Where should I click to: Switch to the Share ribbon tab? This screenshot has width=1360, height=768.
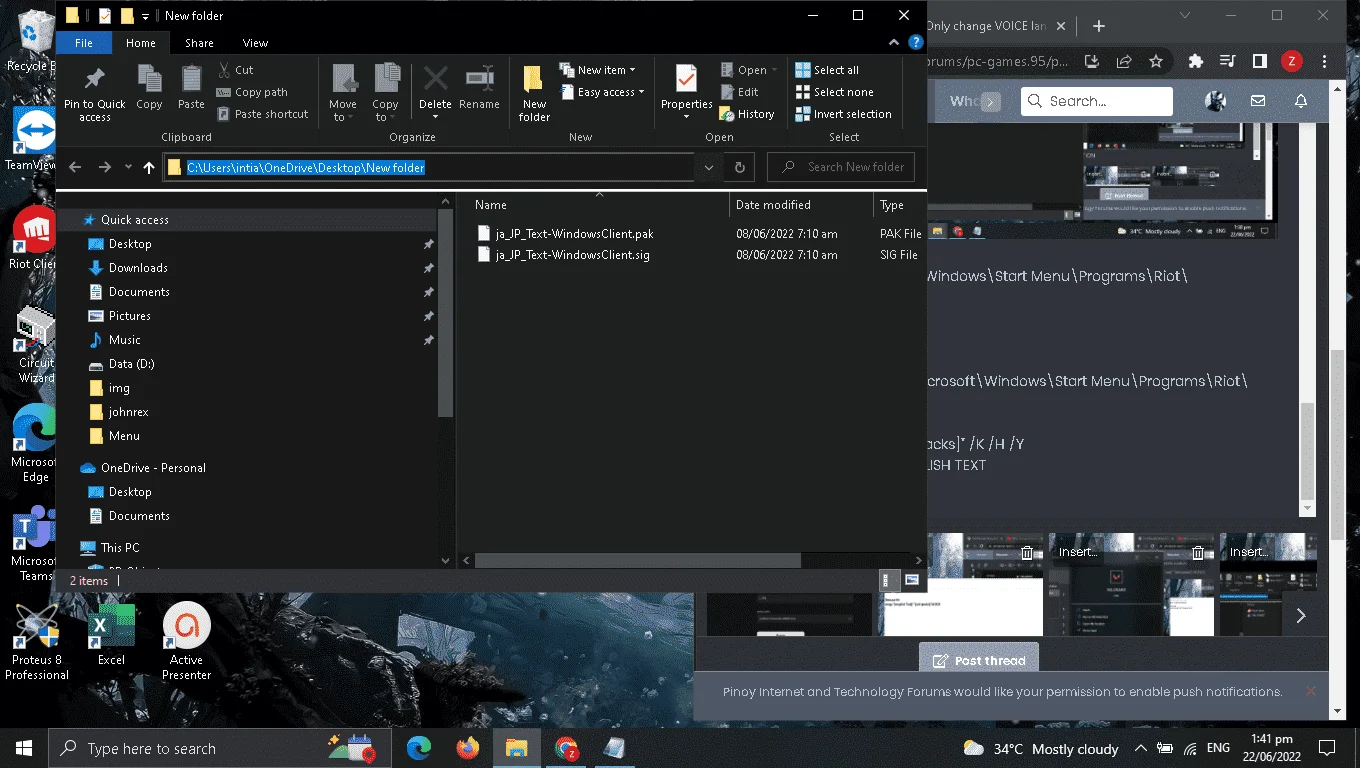[x=199, y=43]
